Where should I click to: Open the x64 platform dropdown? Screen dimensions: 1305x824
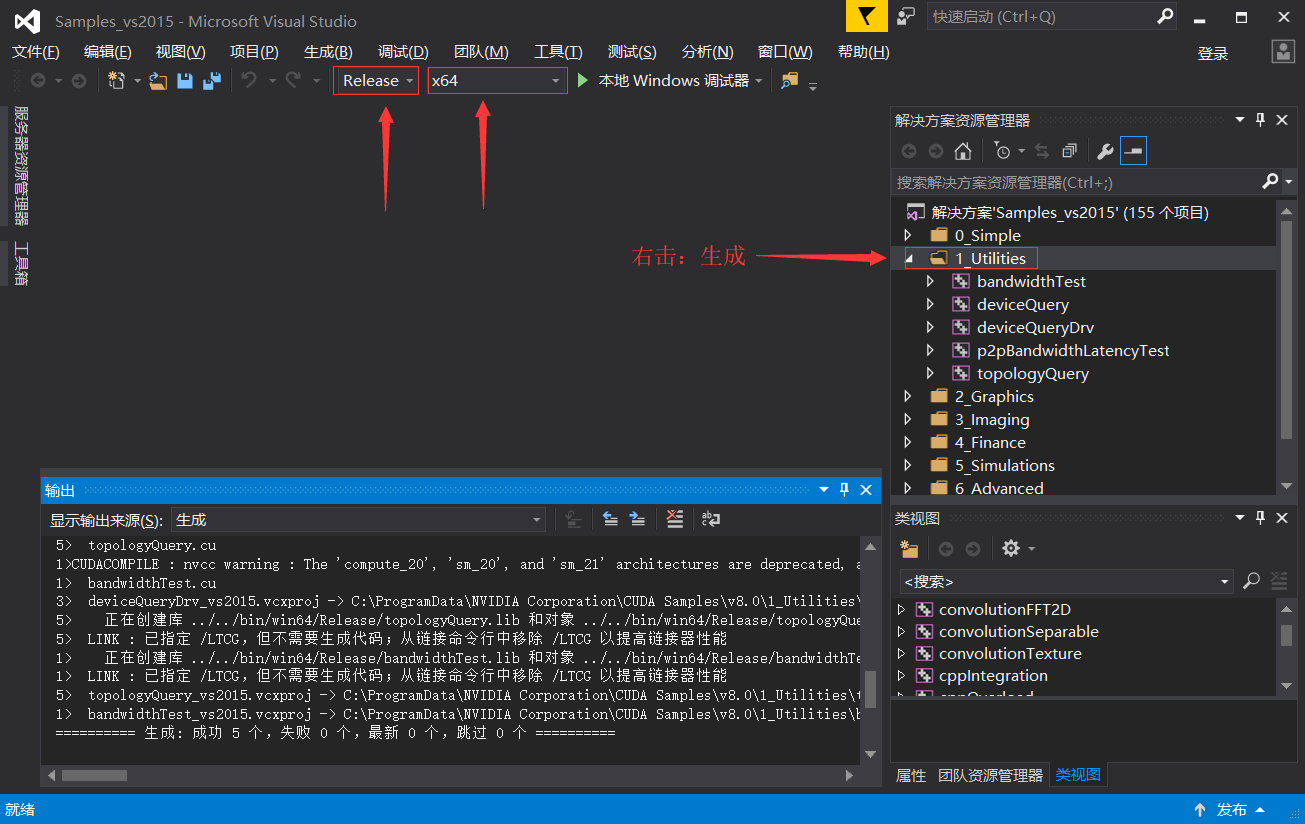(x=497, y=81)
